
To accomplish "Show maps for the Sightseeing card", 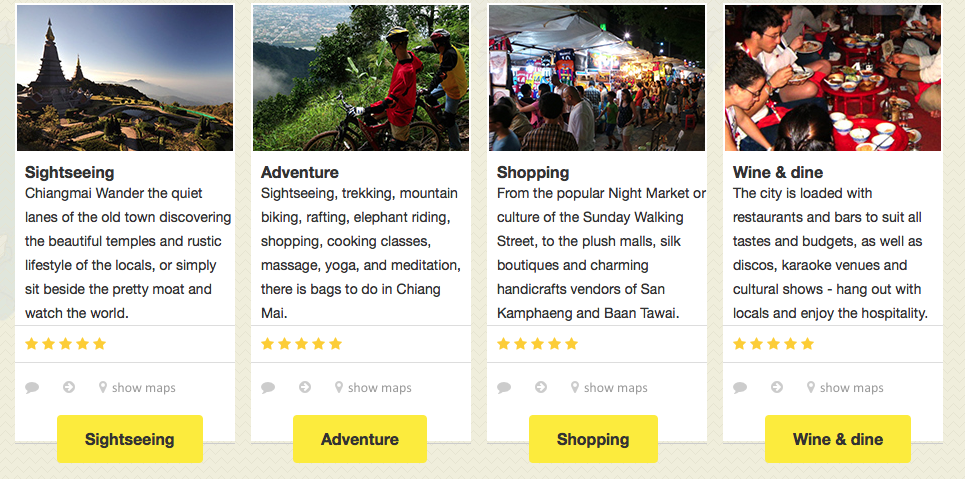I will coord(137,388).
